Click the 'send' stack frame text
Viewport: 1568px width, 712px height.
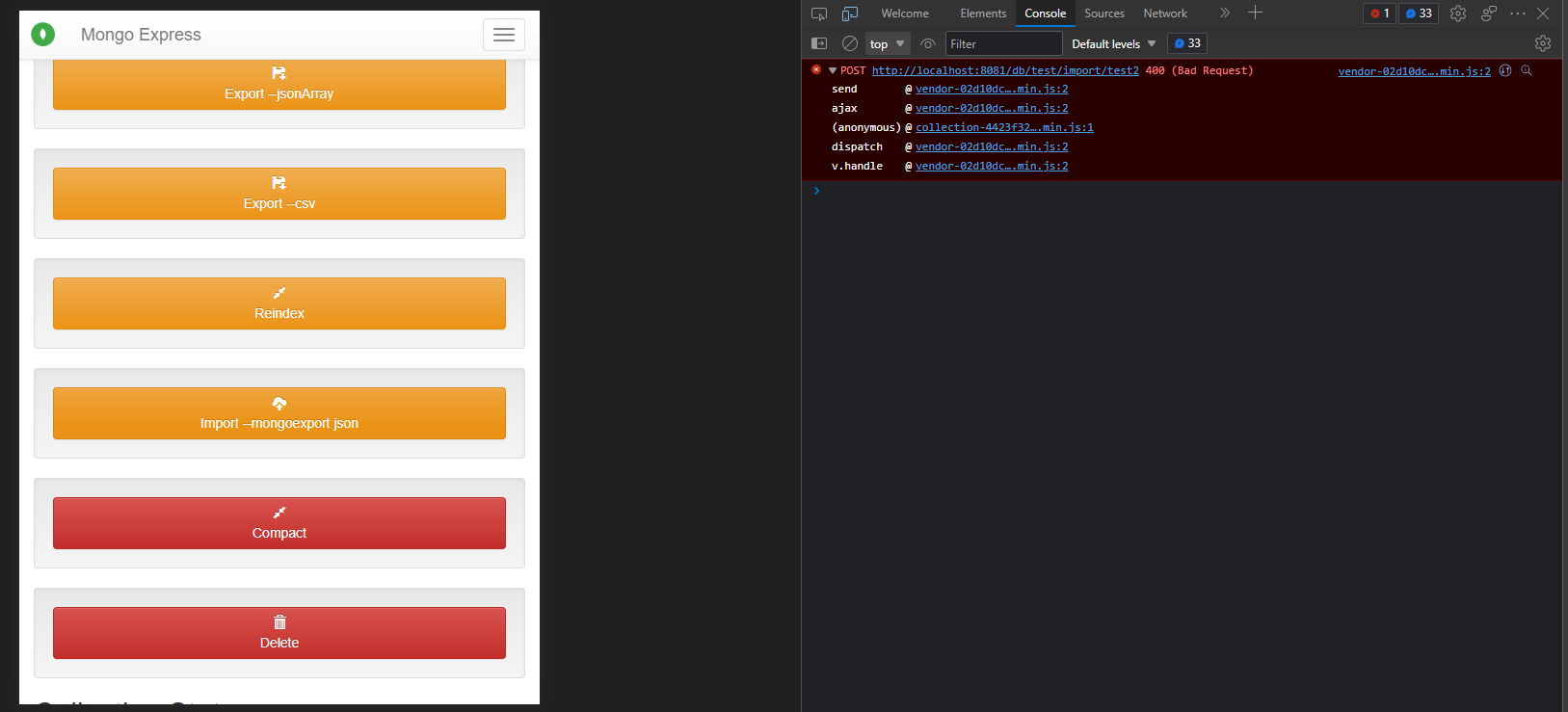click(844, 89)
